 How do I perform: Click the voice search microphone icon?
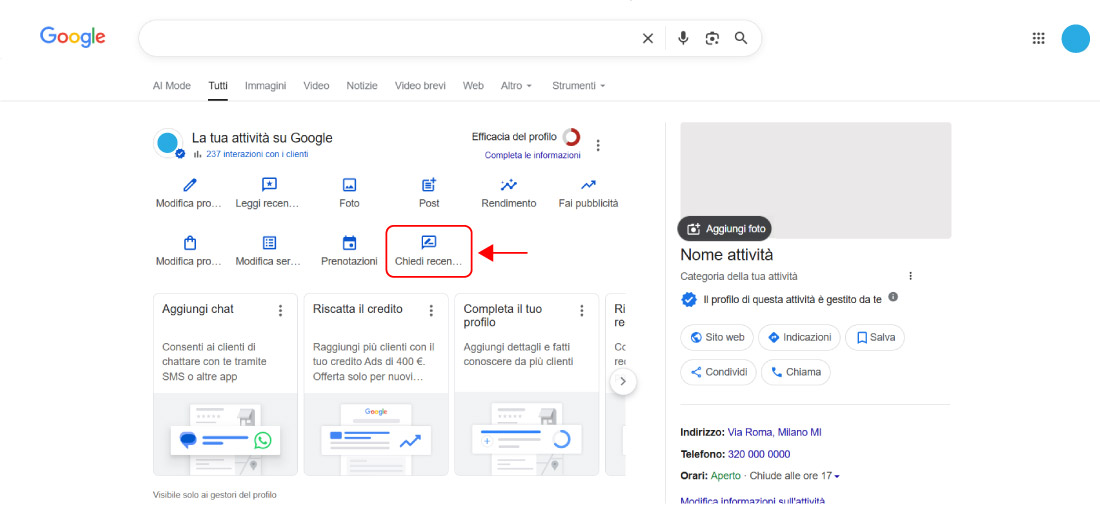(x=683, y=38)
